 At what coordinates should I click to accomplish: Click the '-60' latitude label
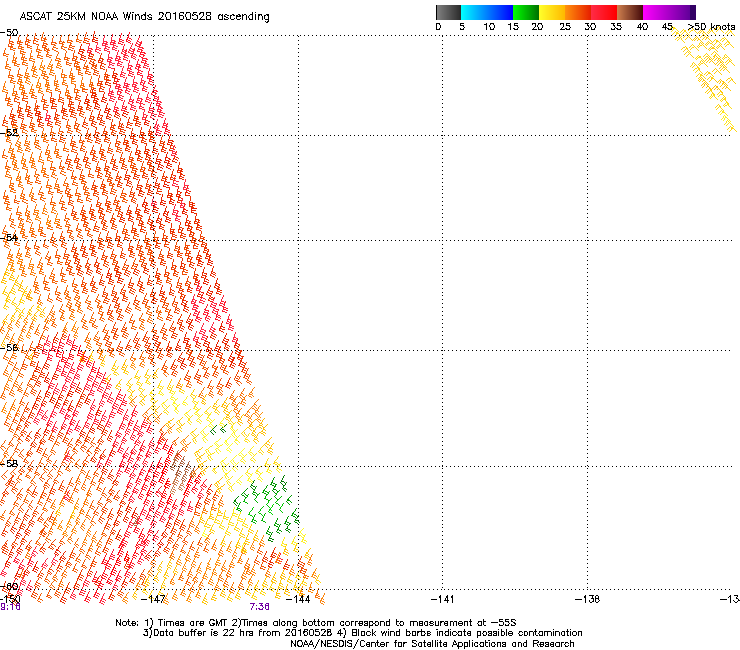pyautogui.click(x=9, y=586)
